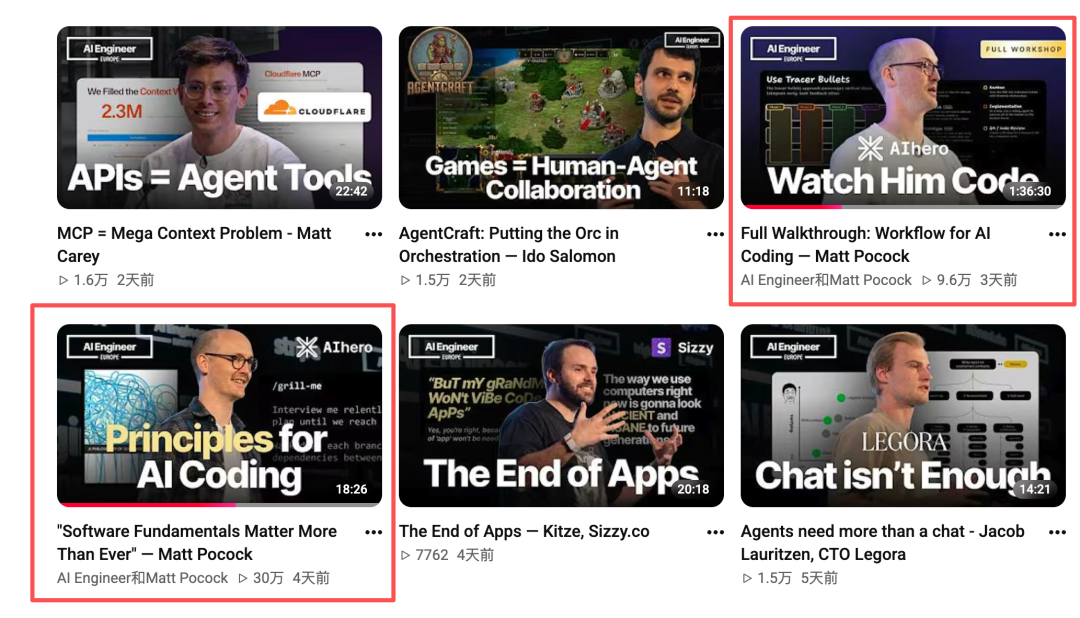Play the Games = Human-Agent Collaboration thumbnail

(561, 117)
